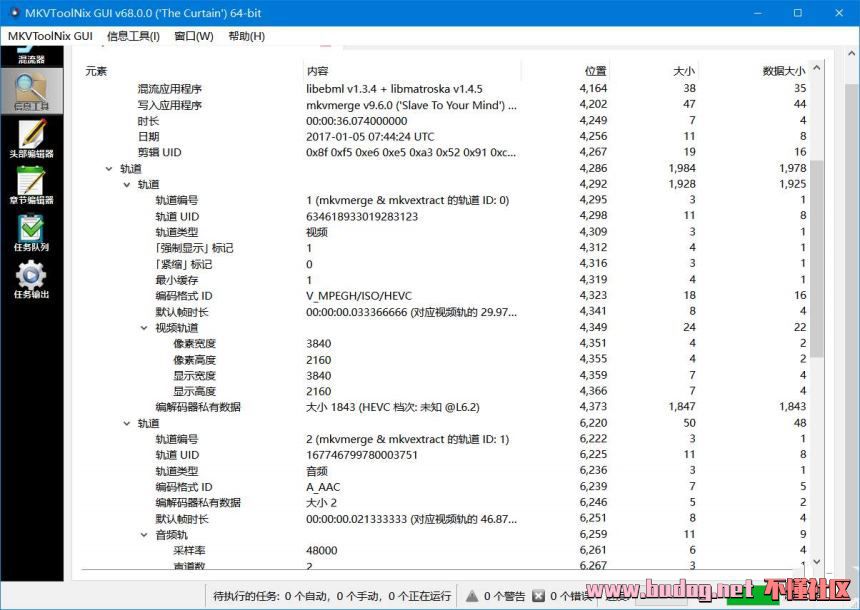Select the 信息工具 info tool icon
The width and height of the screenshot is (860, 610).
[x=31, y=91]
